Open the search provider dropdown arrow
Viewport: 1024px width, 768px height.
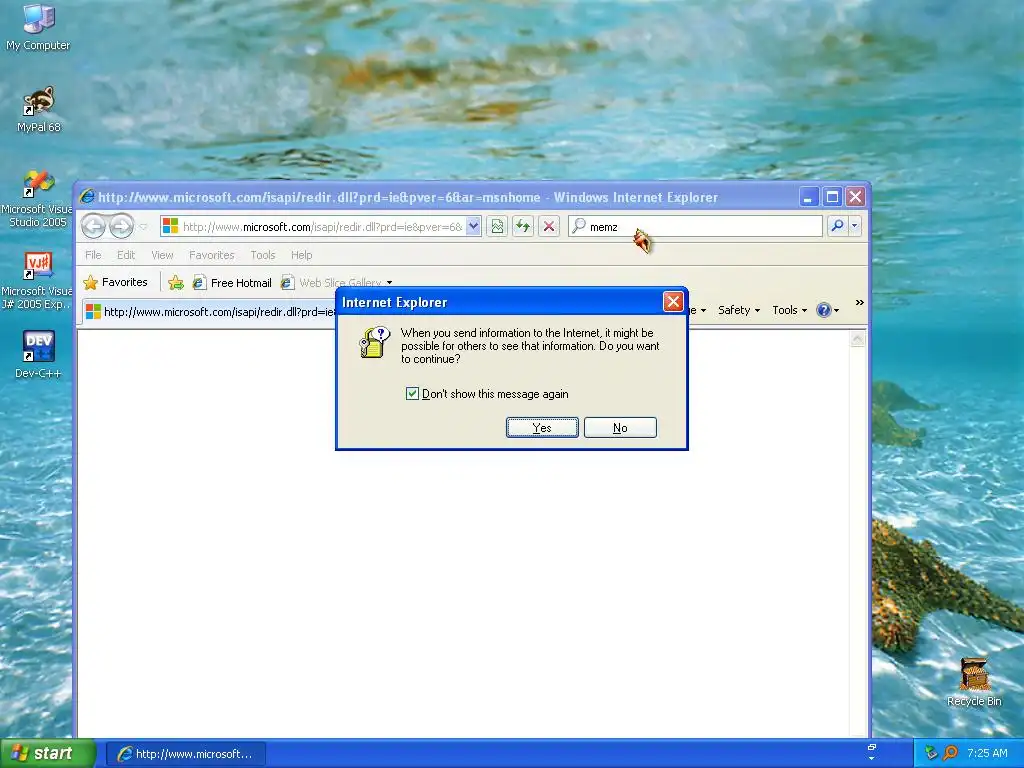(x=854, y=227)
